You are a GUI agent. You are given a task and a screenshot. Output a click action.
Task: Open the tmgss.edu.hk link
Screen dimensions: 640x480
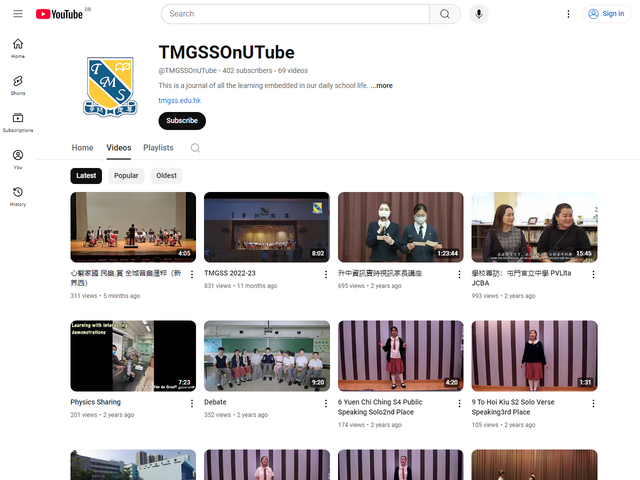pyautogui.click(x=179, y=101)
